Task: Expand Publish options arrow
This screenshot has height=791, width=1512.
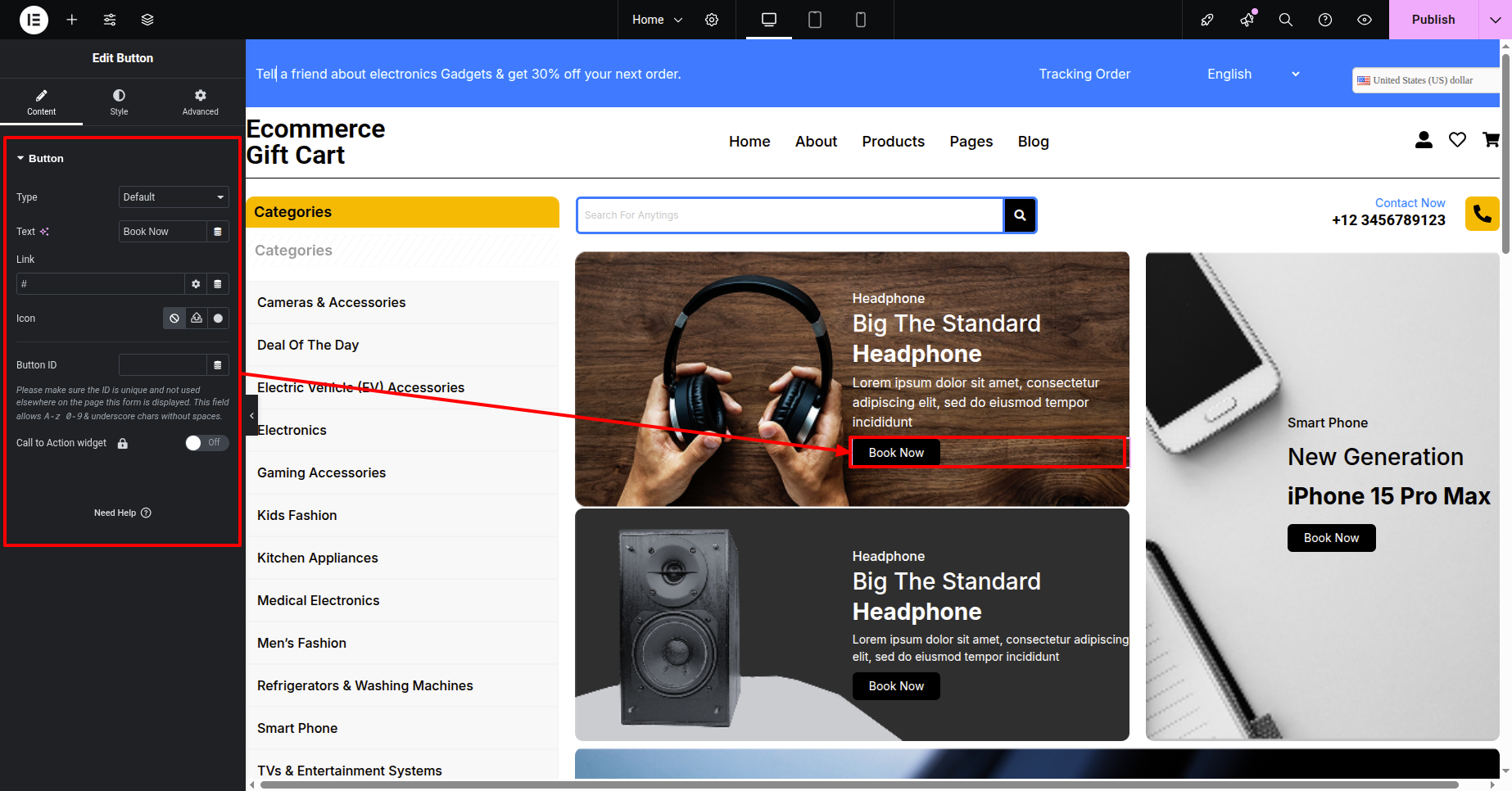Action: click(1495, 20)
